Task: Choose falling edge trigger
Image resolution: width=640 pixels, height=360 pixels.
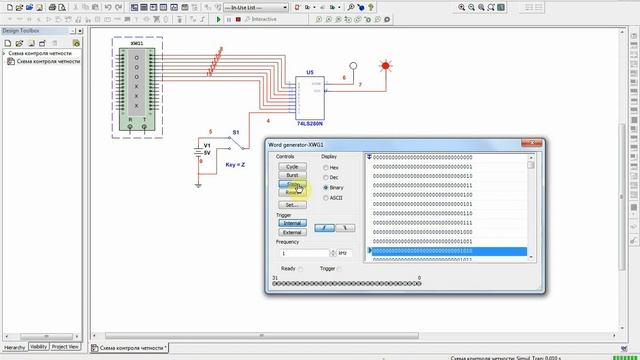Action: pos(345,228)
